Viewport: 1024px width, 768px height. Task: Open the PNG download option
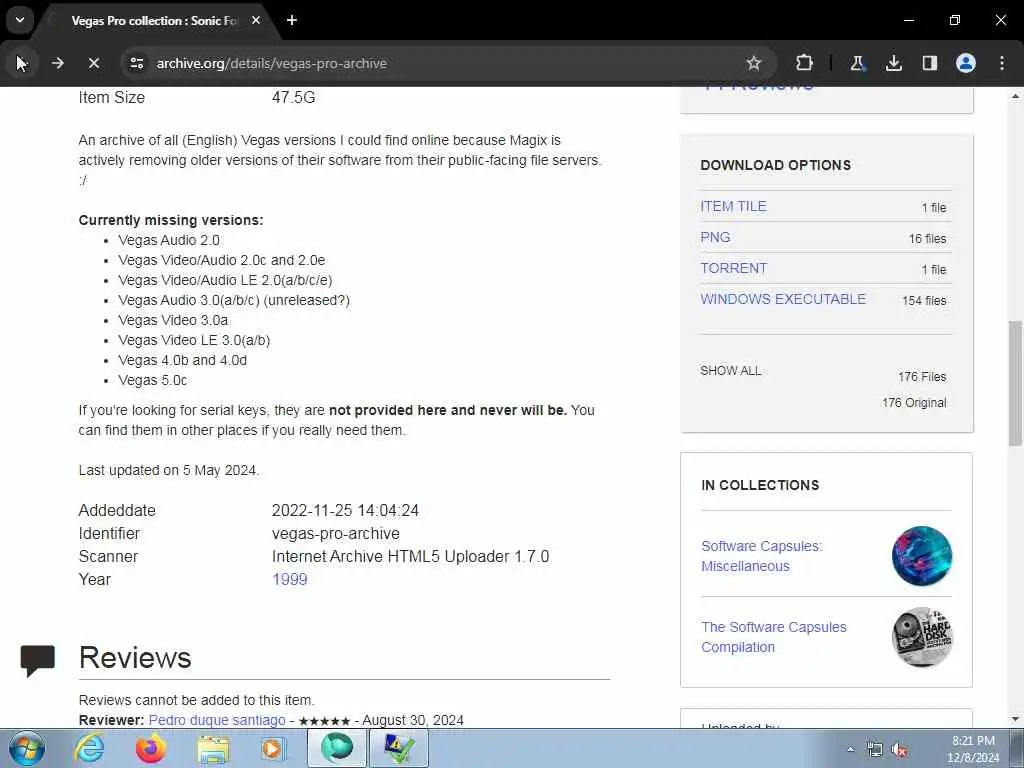tap(715, 237)
